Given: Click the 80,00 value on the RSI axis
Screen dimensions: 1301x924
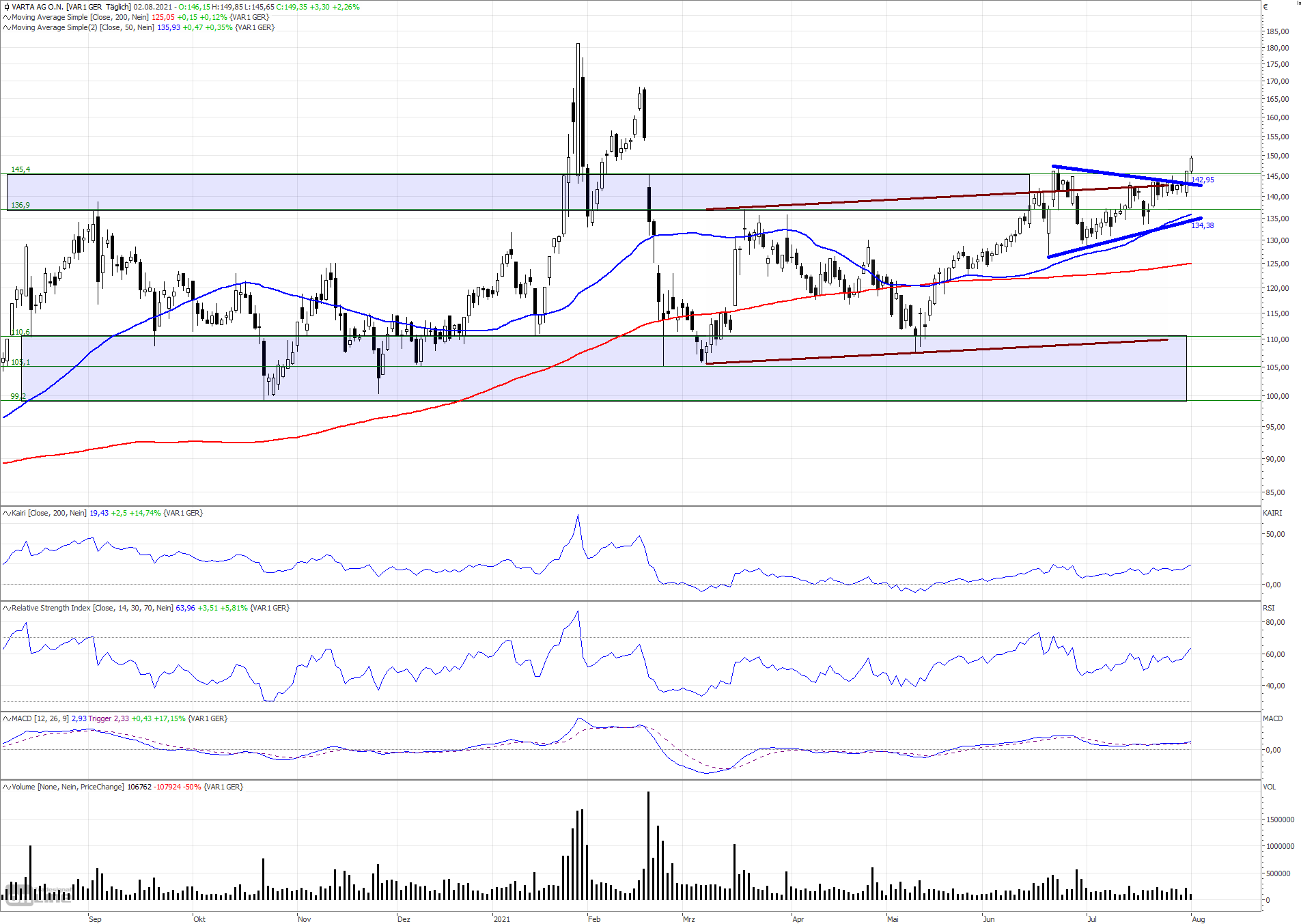Looking at the screenshot, I should [1276, 623].
